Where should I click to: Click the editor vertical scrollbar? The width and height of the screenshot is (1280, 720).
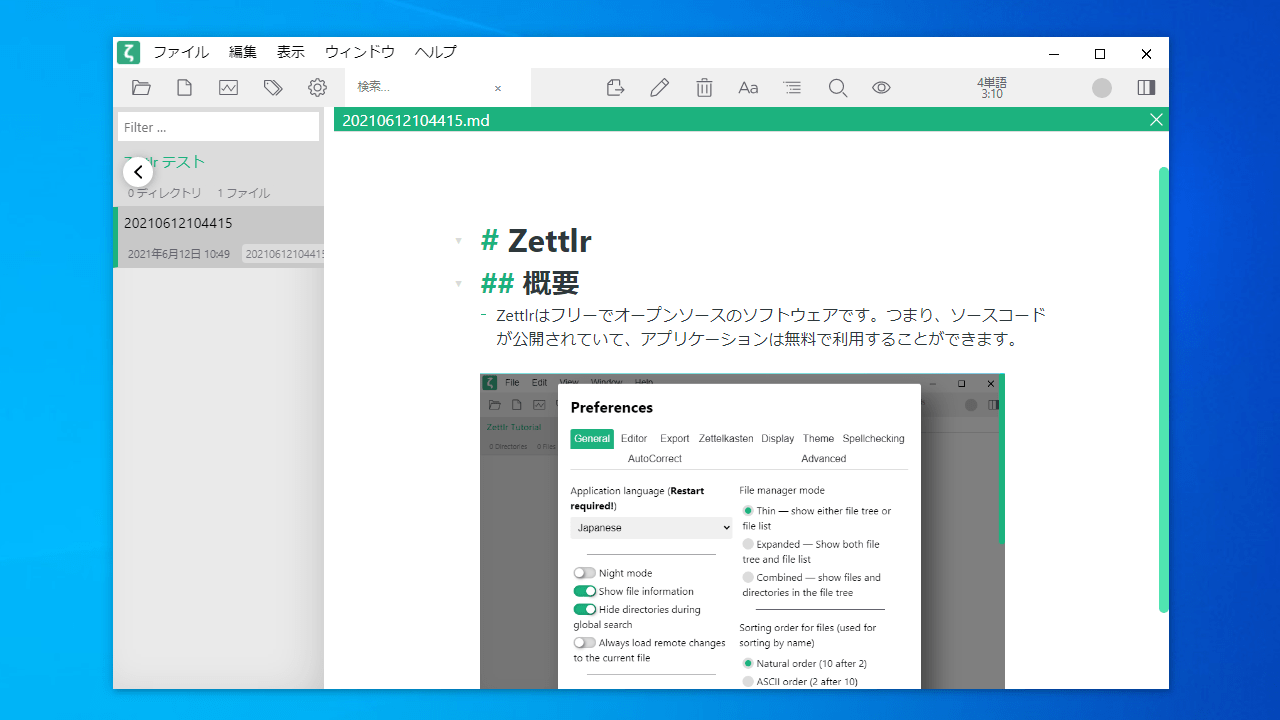pos(1164,390)
